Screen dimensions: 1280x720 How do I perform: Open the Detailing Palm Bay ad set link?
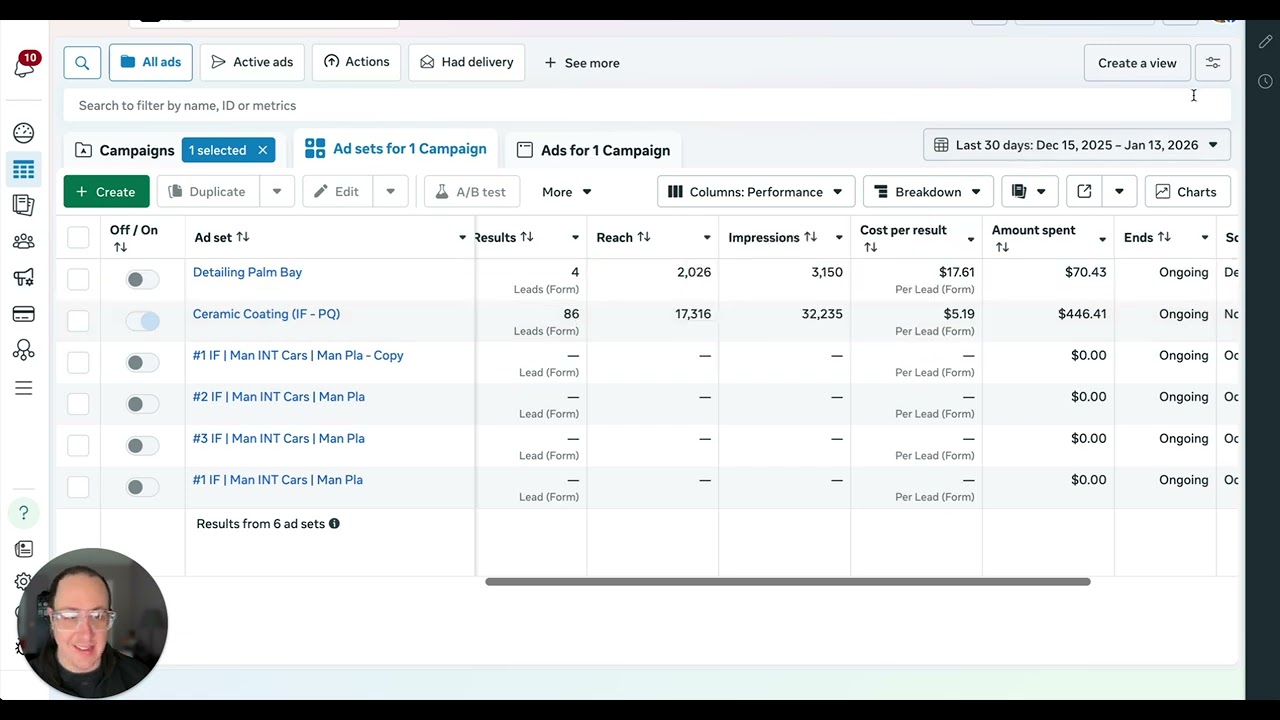tap(247, 272)
